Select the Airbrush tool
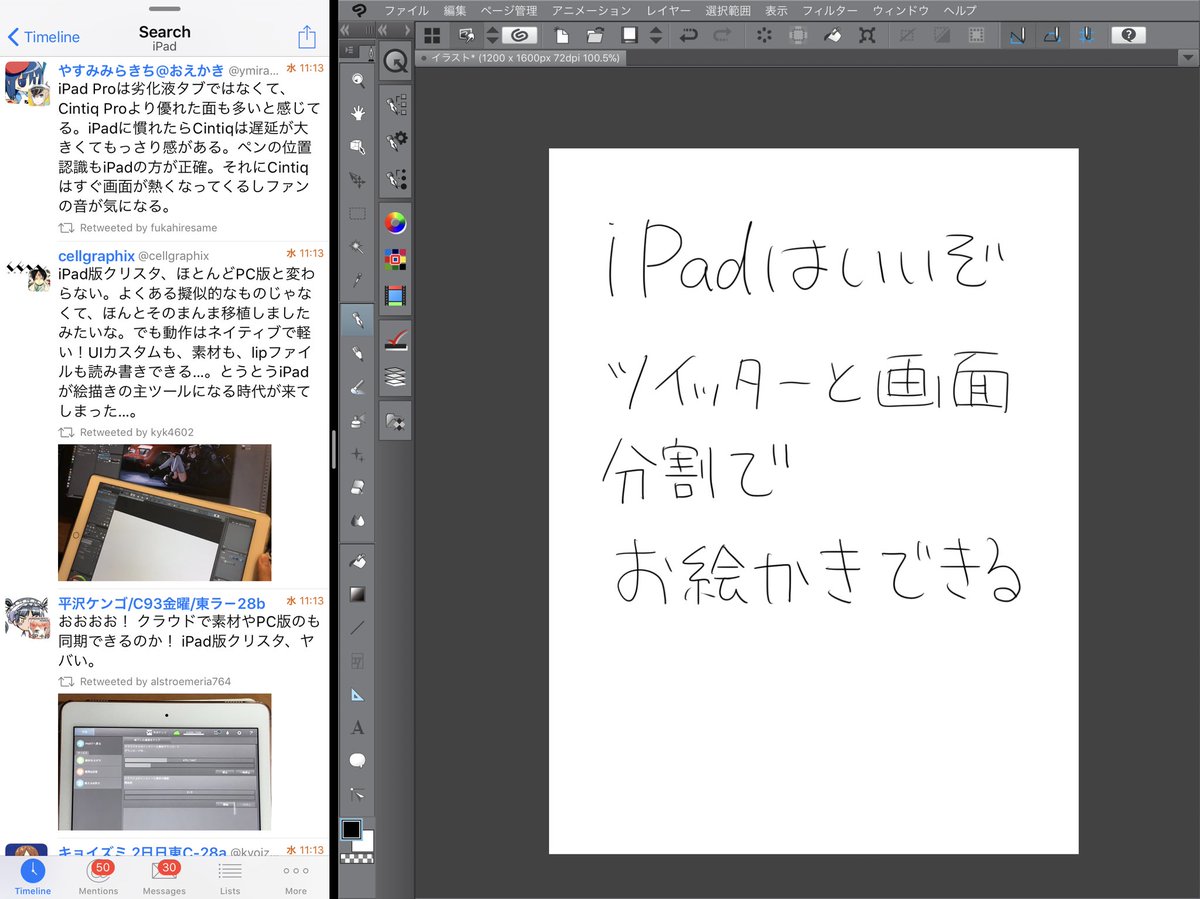The width and height of the screenshot is (1200, 899). pyautogui.click(x=358, y=420)
